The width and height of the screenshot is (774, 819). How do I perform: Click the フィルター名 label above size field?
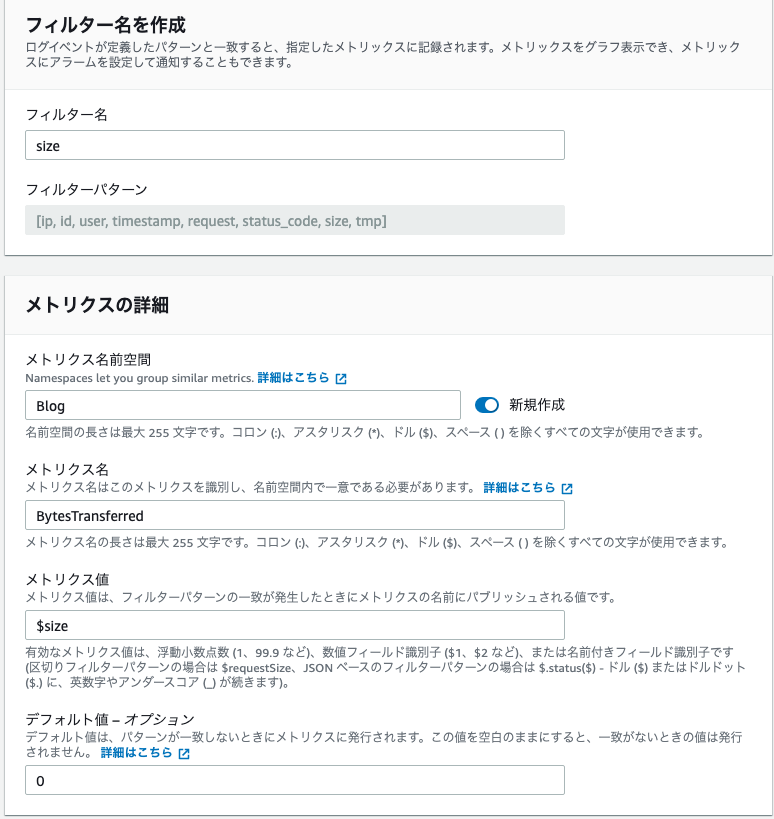coord(66,114)
